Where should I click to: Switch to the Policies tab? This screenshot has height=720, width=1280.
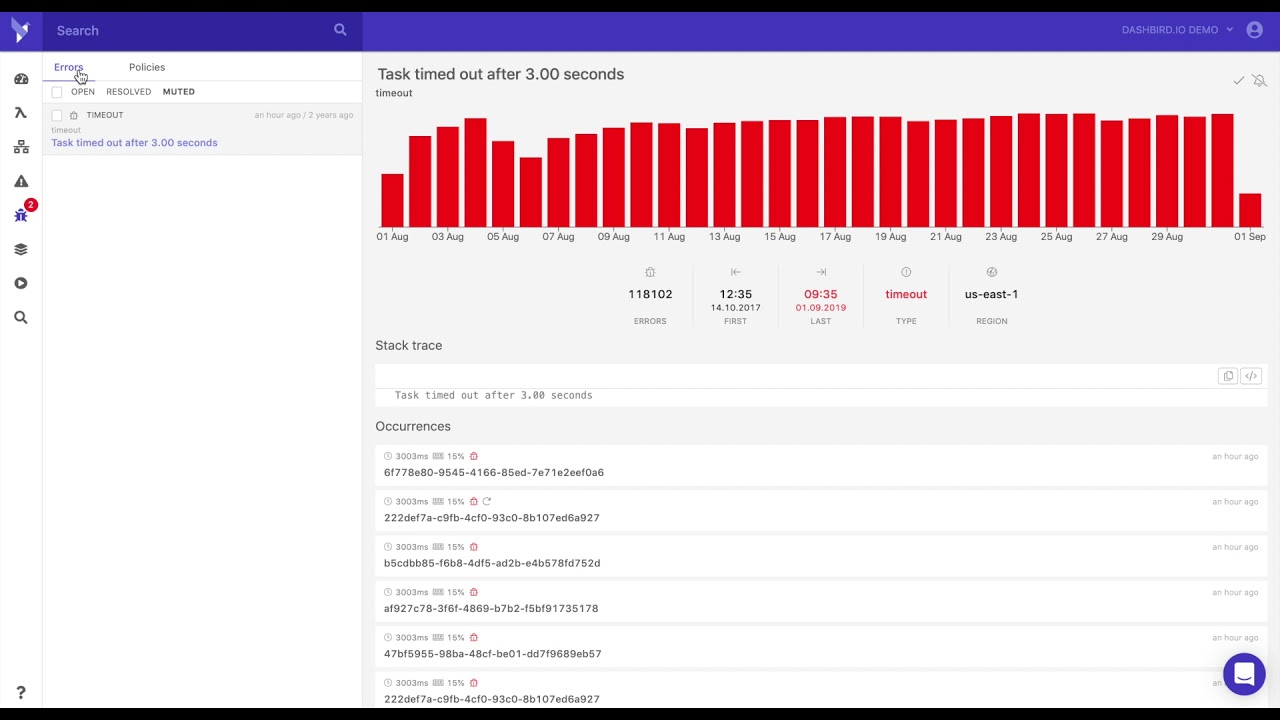(147, 67)
